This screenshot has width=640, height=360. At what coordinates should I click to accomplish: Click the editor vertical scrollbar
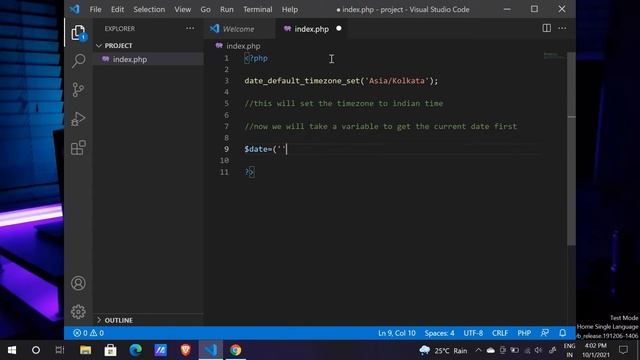click(x=571, y=149)
